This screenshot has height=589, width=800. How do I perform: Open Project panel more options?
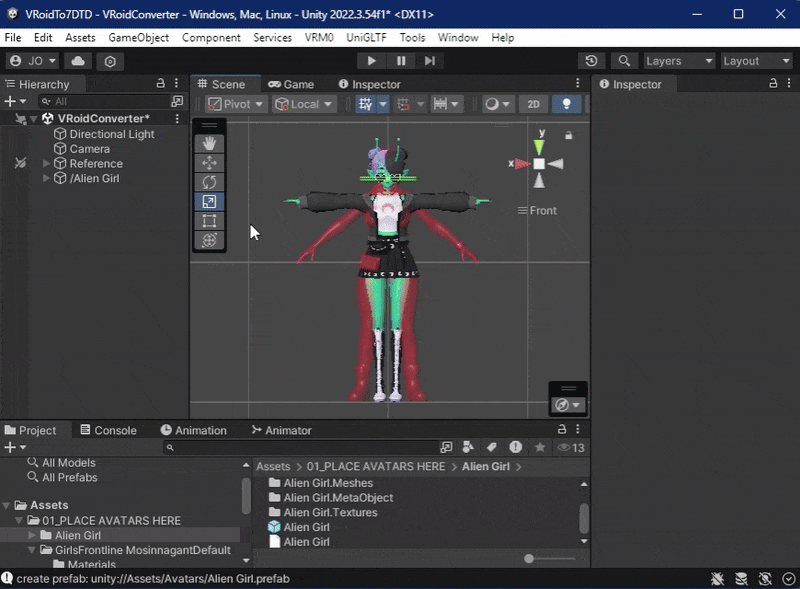(x=578, y=429)
